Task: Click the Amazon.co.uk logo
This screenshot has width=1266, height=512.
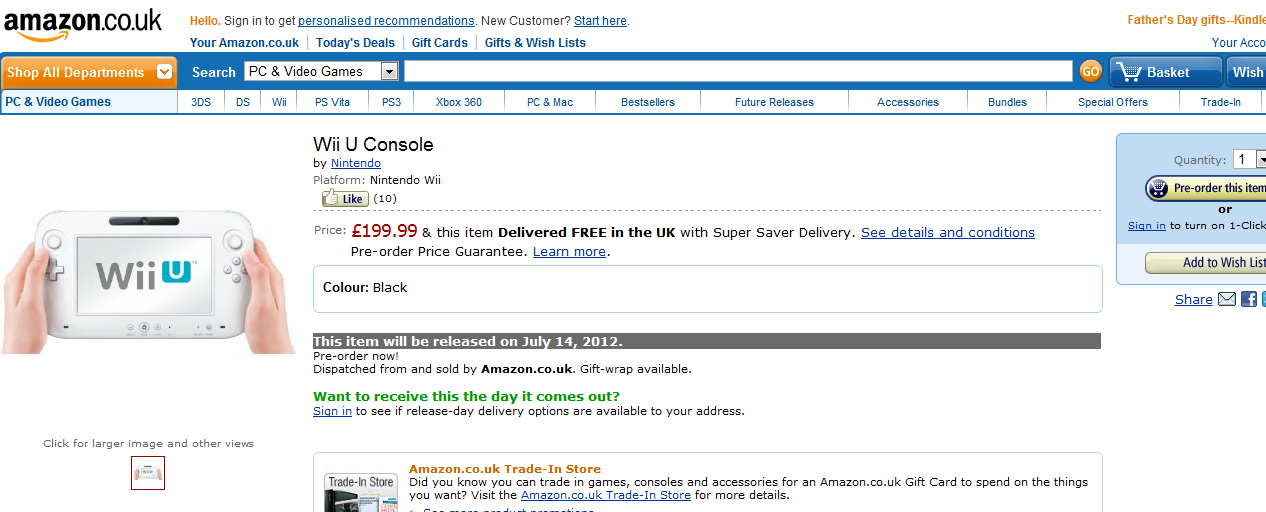Action: (x=82, y=25)
